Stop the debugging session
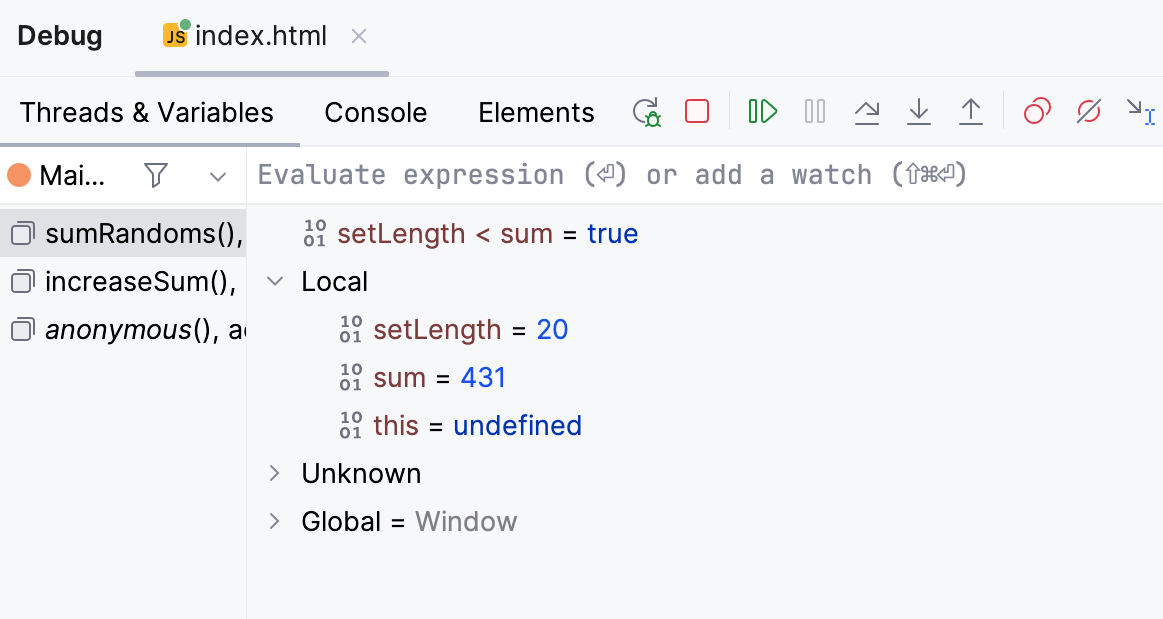 697,111
